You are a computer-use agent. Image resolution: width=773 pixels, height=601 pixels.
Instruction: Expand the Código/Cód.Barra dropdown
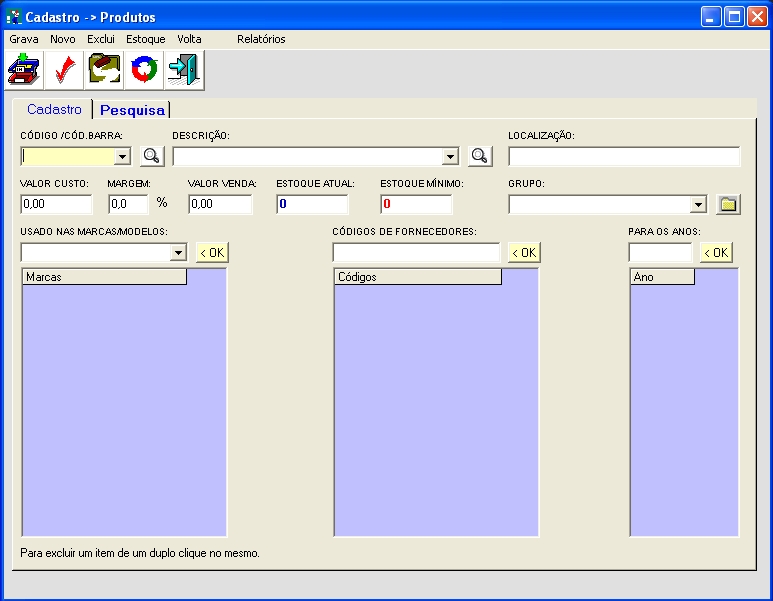(x=122, y=157)
